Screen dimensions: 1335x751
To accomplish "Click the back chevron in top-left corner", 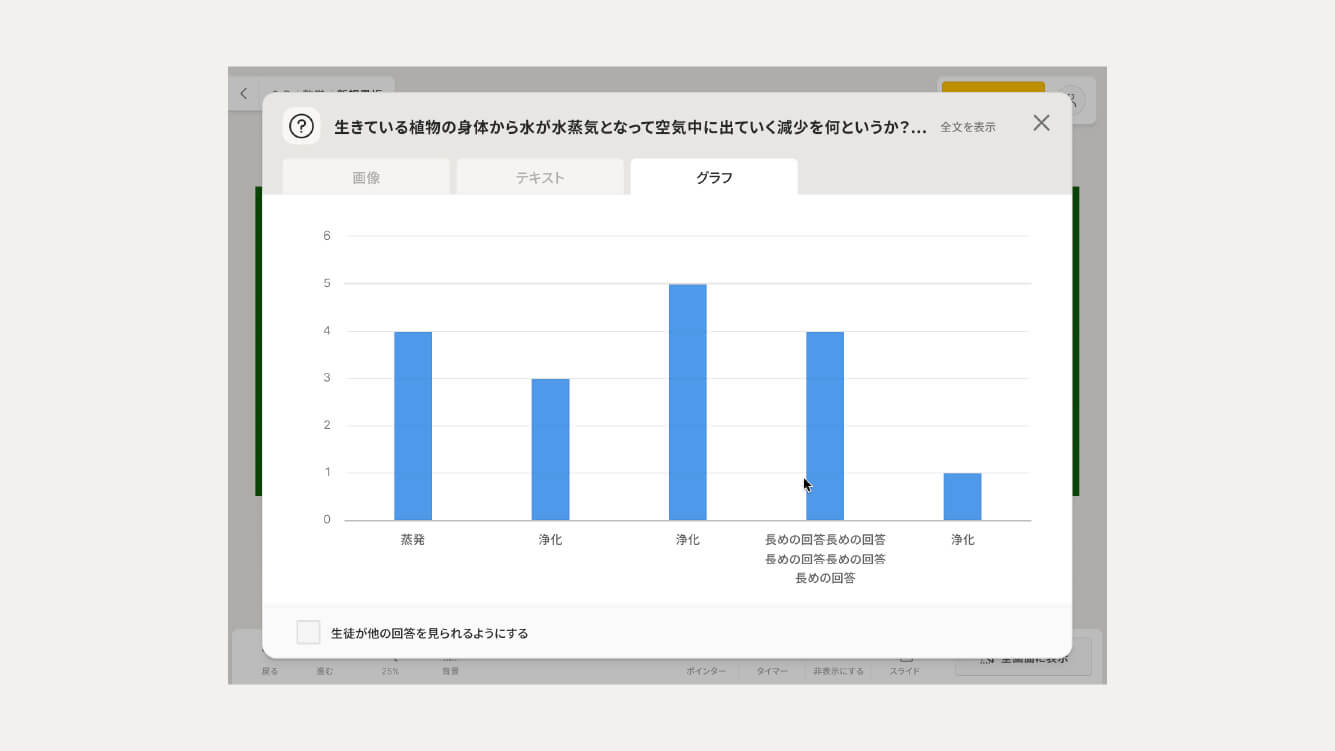I will point(243,94).
